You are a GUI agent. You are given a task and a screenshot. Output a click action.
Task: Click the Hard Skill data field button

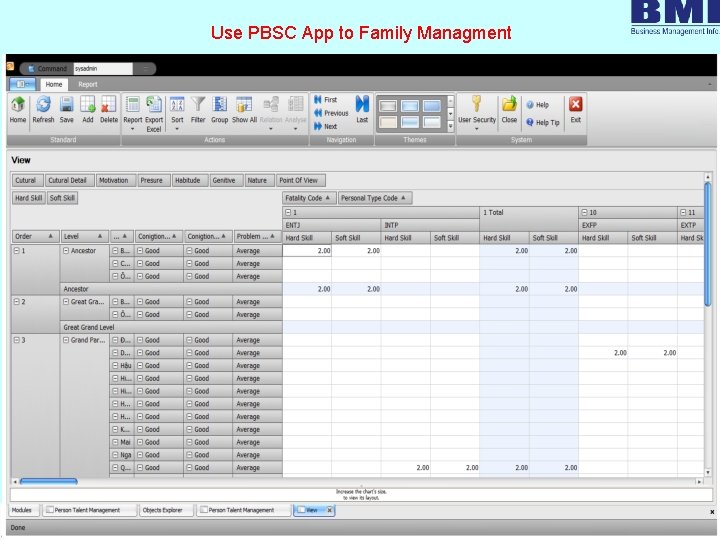click(28, 198)
